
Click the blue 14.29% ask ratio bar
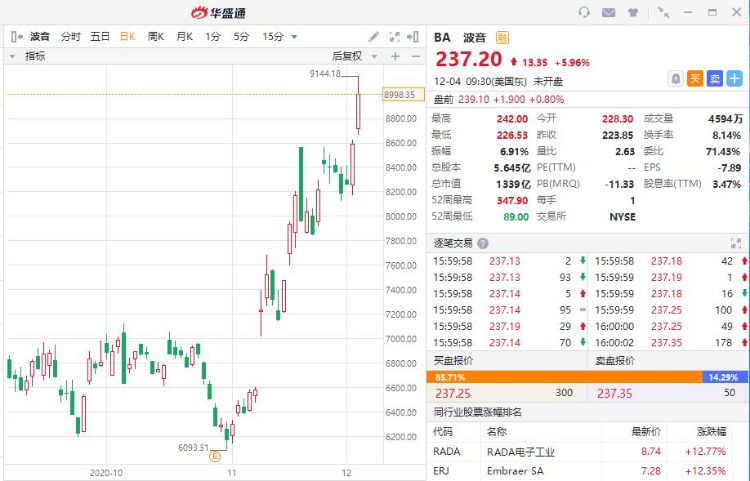[x=725, y=377]
